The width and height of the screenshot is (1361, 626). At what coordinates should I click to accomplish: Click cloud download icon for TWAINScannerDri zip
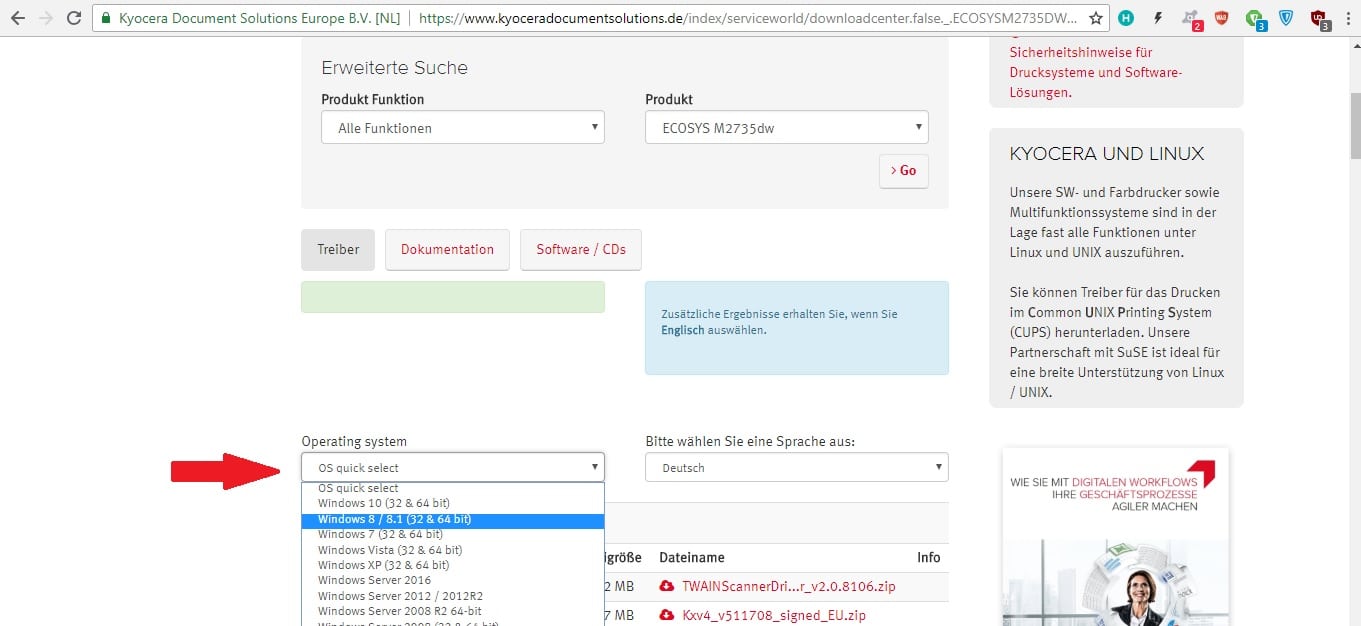[667, 586]
